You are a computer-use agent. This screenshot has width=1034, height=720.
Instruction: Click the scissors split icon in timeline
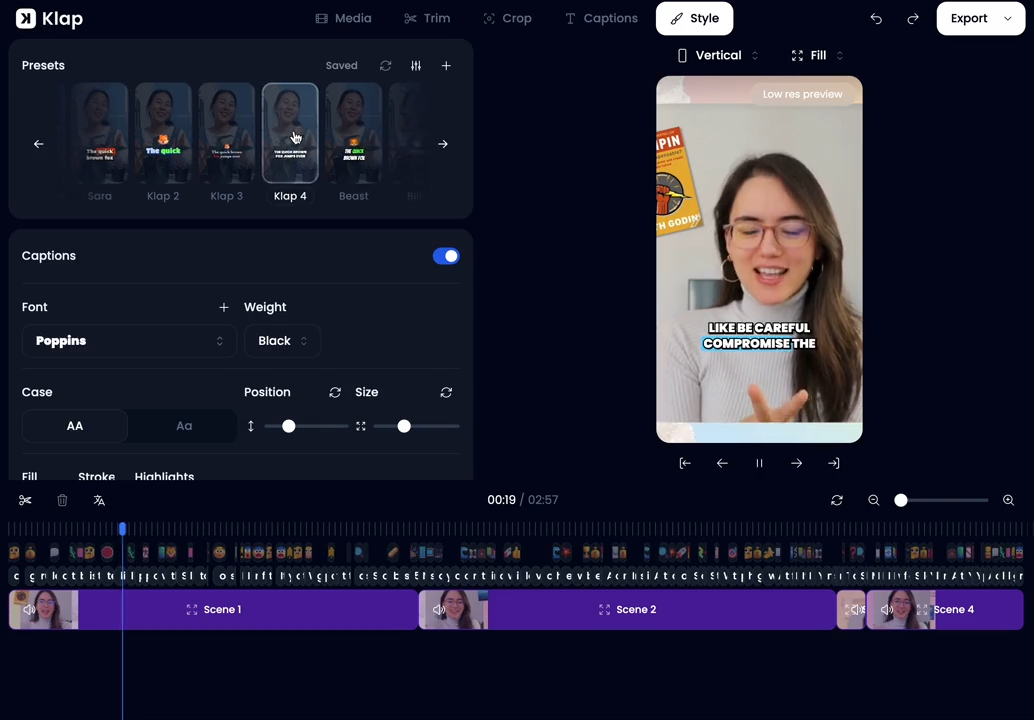[x=25, y=500]
